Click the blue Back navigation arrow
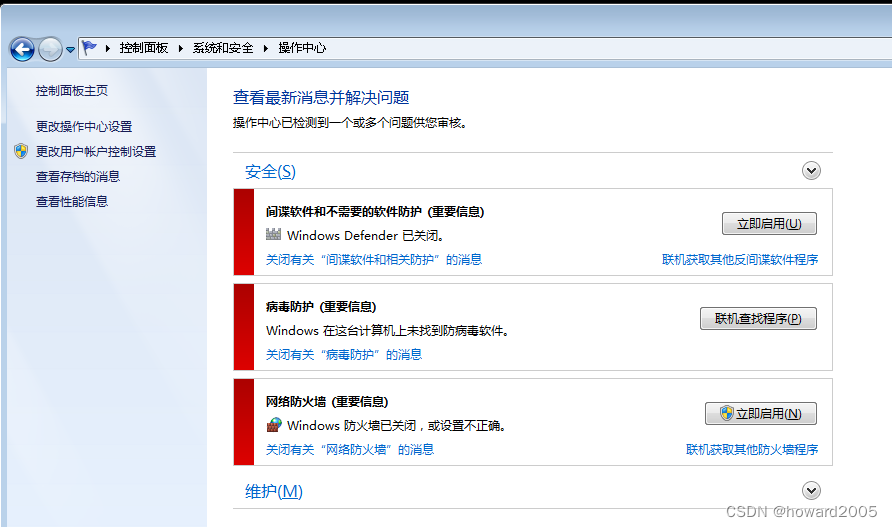The height and width of the screenshot is (527, 892). point(22,50)
